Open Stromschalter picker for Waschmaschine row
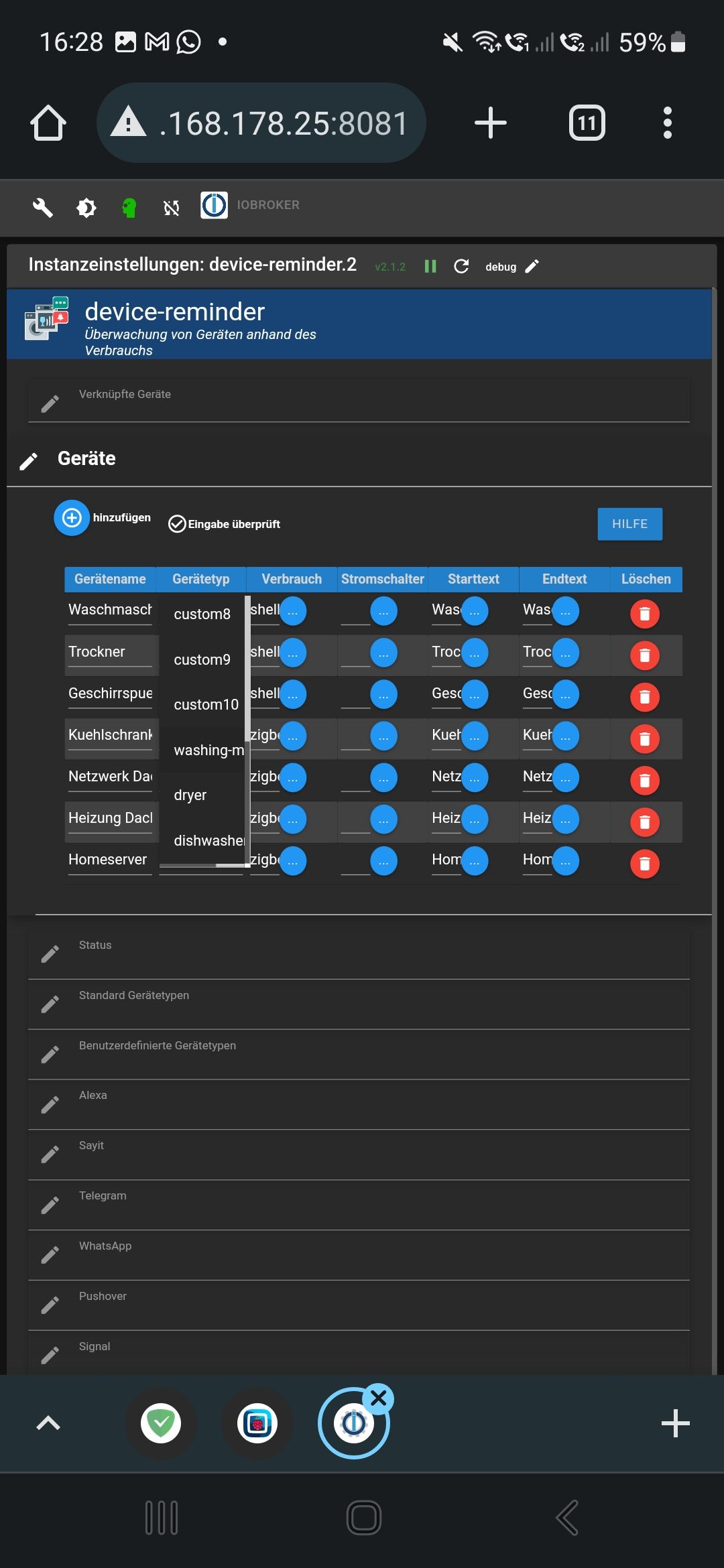This screenshot has width=724, height=1568. point(383,611)
